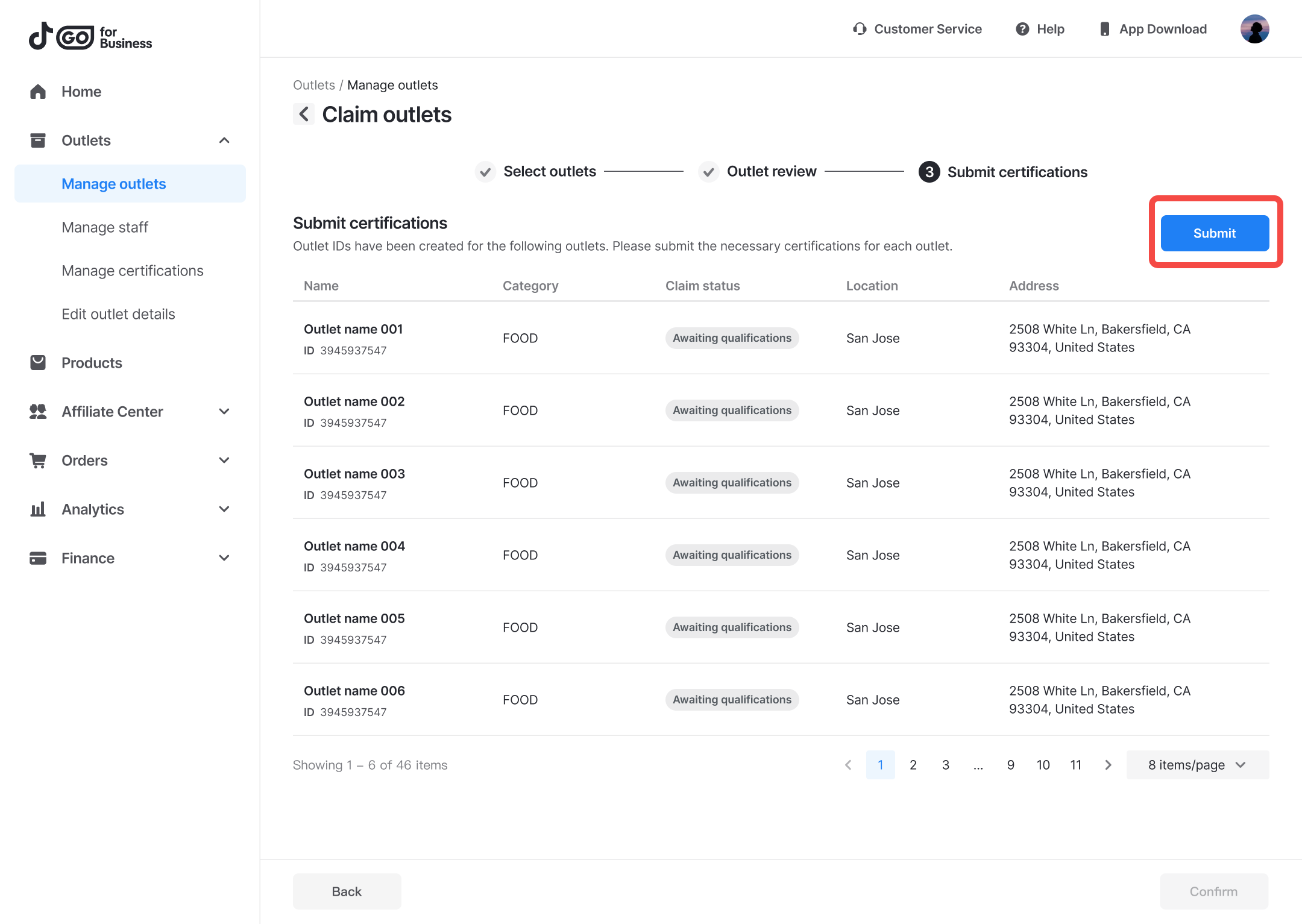Click the App Download phone icon
1302x924 pixels.
click(1104, 29)
